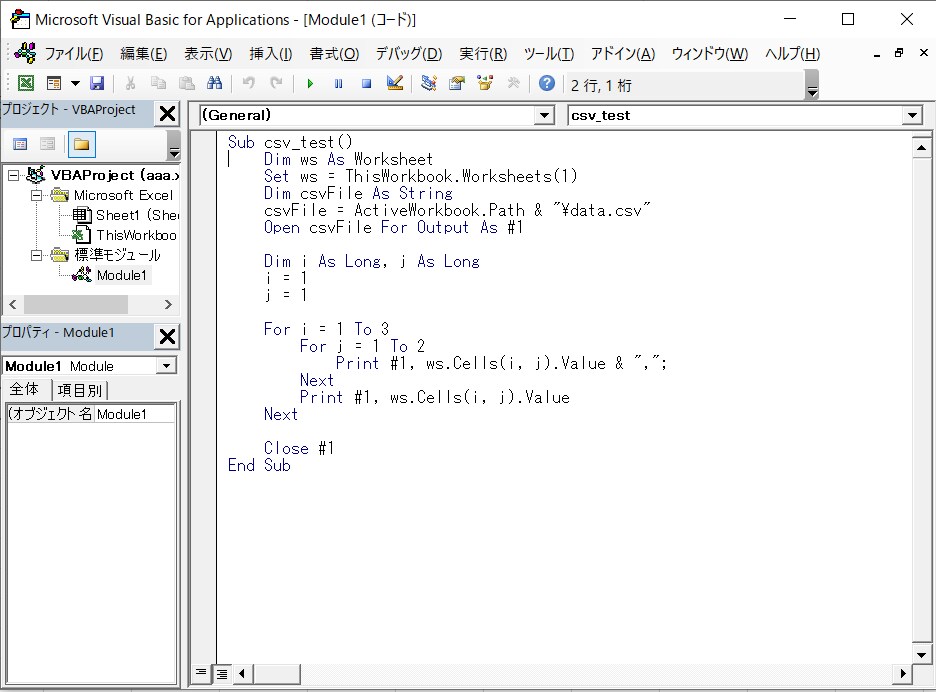
Task: Click the project tree scroll right arrow
Action: [x=168, y=305]
